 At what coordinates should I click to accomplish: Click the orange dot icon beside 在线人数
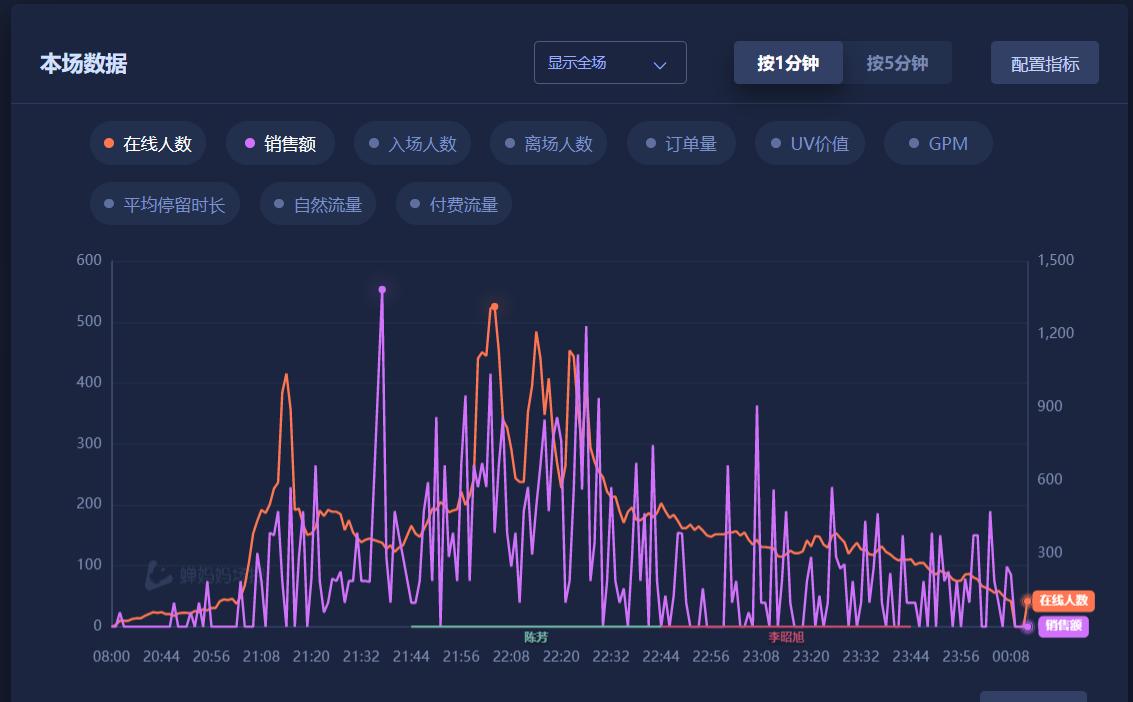pos(111,143)
